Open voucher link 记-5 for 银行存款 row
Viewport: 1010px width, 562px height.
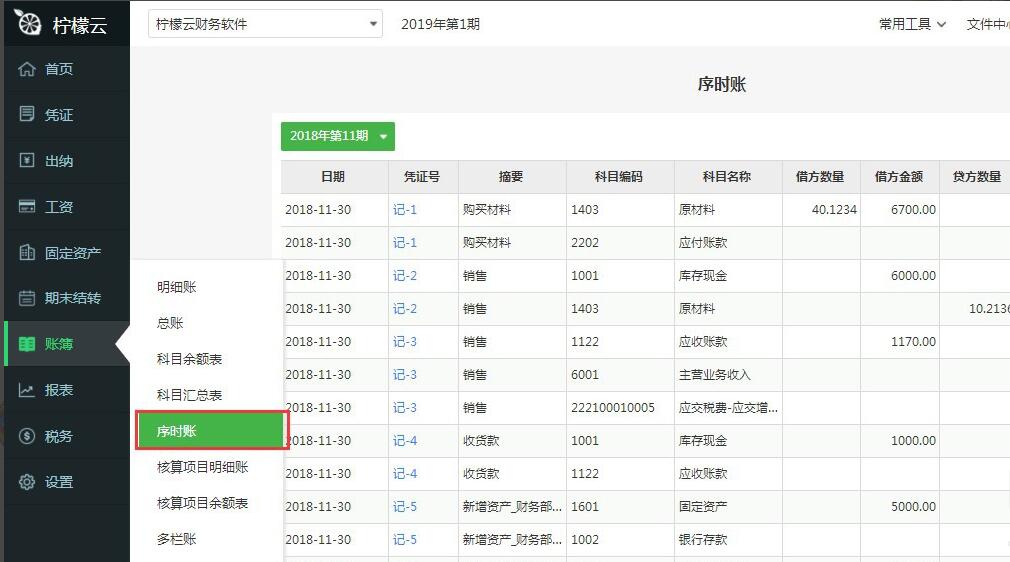pos(405,539)
